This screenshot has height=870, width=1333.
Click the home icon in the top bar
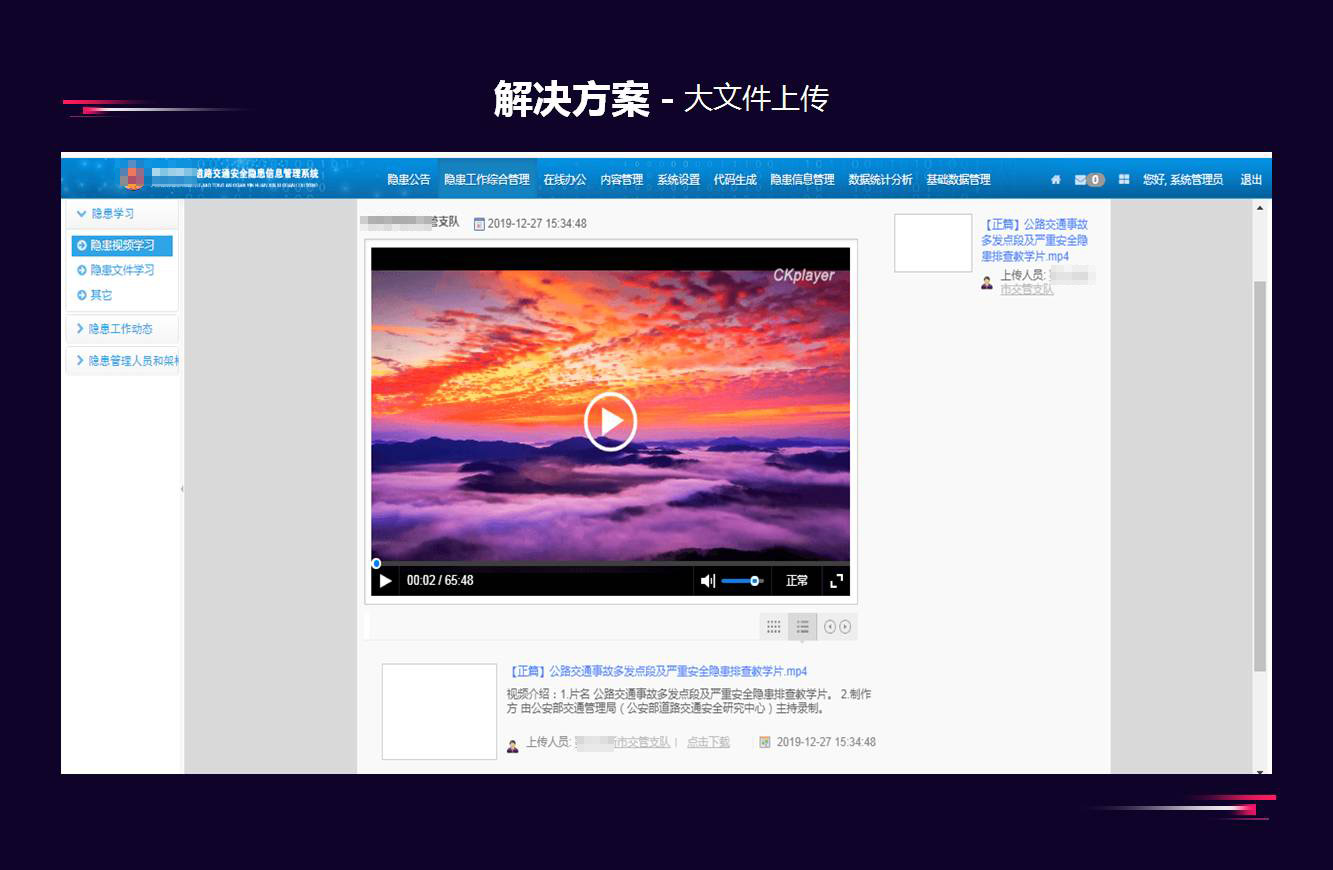click(x=1055, y=179)
